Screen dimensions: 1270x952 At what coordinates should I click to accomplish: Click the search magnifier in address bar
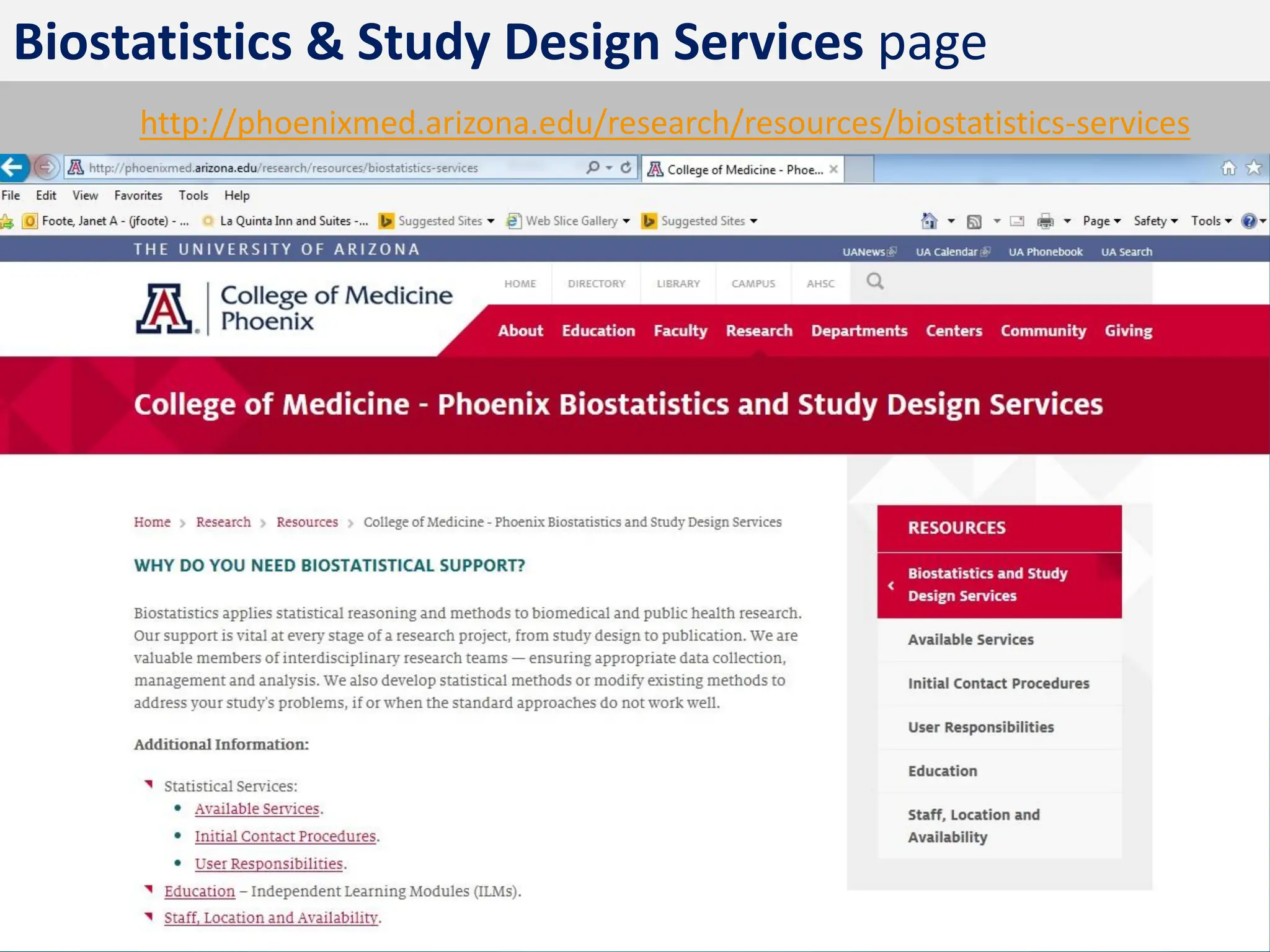point(593,167)
